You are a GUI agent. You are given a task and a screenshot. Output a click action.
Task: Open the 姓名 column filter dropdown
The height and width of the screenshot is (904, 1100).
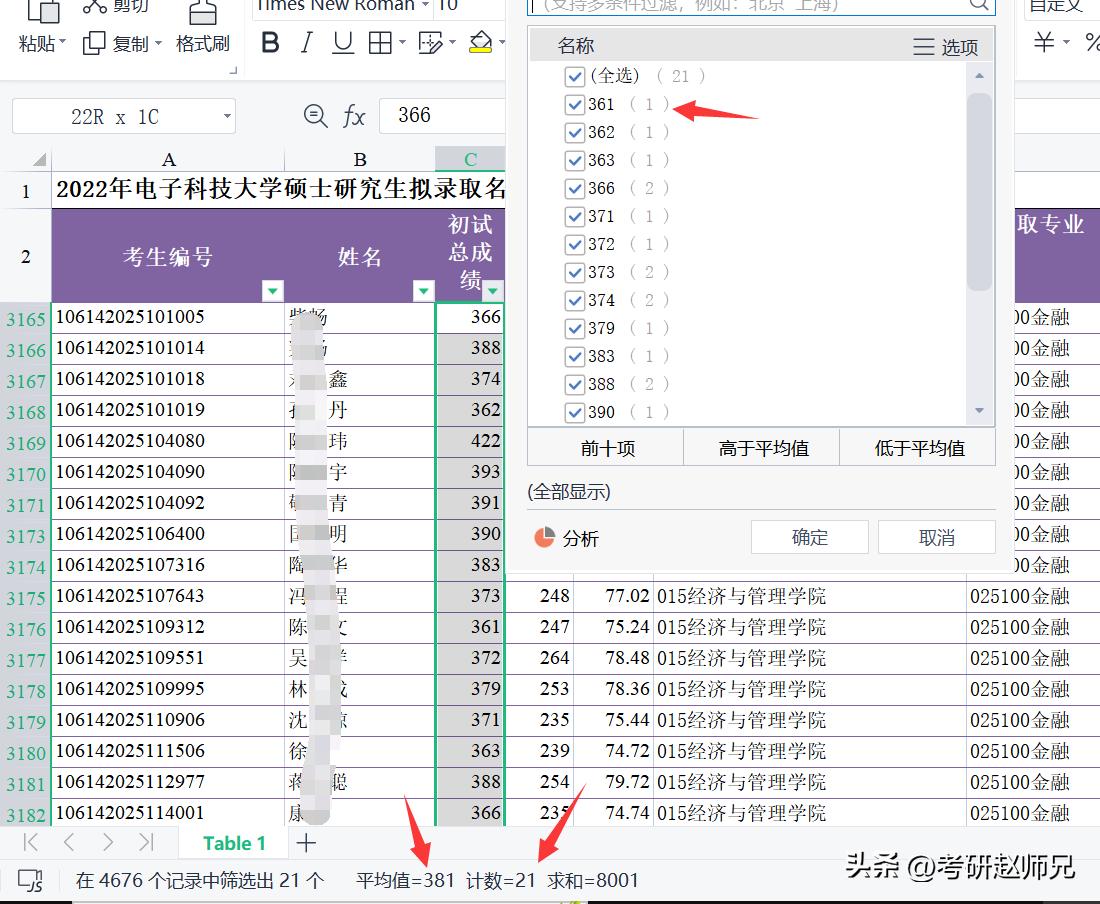pyautogui.click(x=424, y=291)
